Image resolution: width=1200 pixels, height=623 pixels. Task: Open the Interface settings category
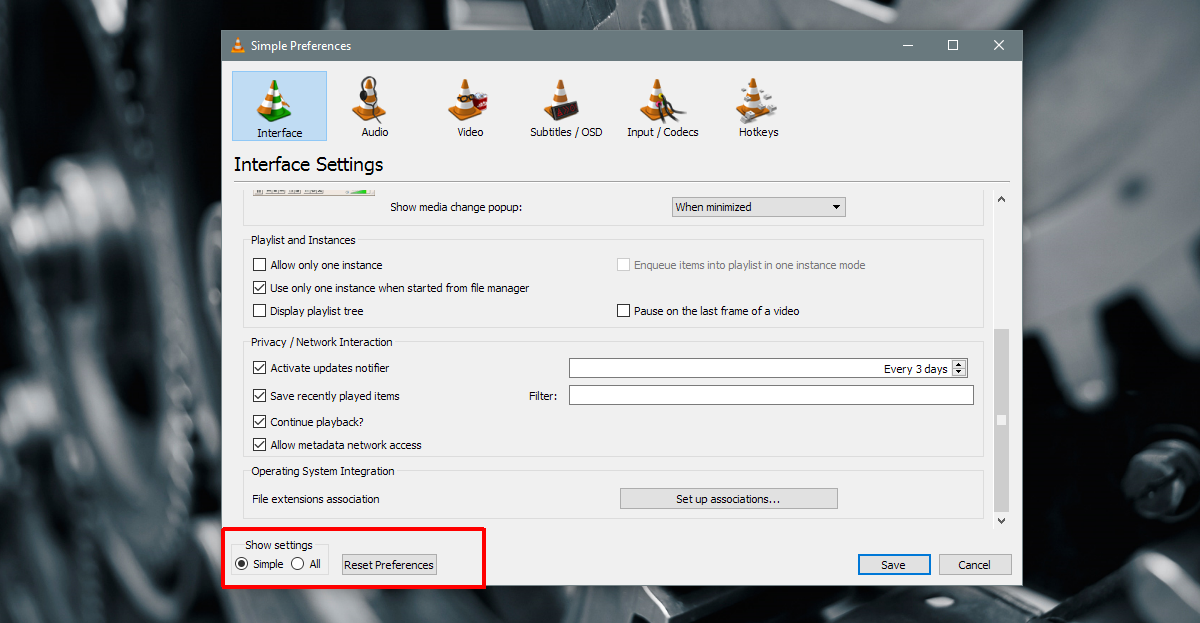click(x=279, y=106)
